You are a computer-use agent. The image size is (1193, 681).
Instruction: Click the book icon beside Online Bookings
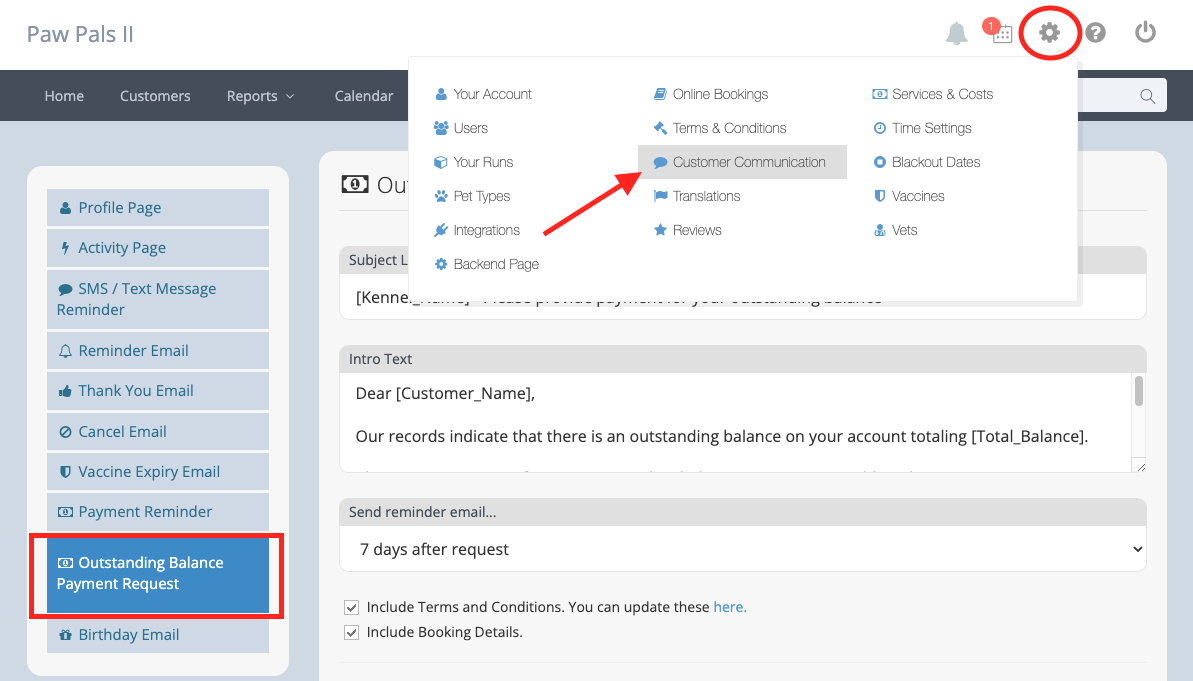point(660,94)
